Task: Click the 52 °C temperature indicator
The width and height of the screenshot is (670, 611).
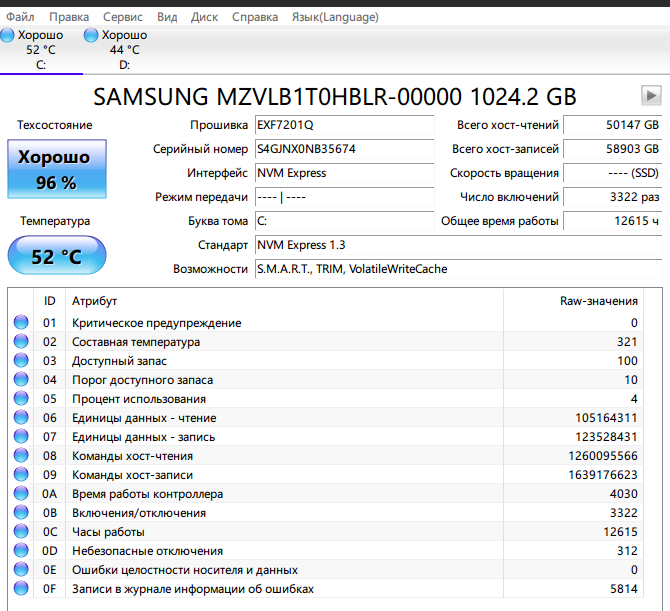Action: pyautogui.click(x=57, y=256)
